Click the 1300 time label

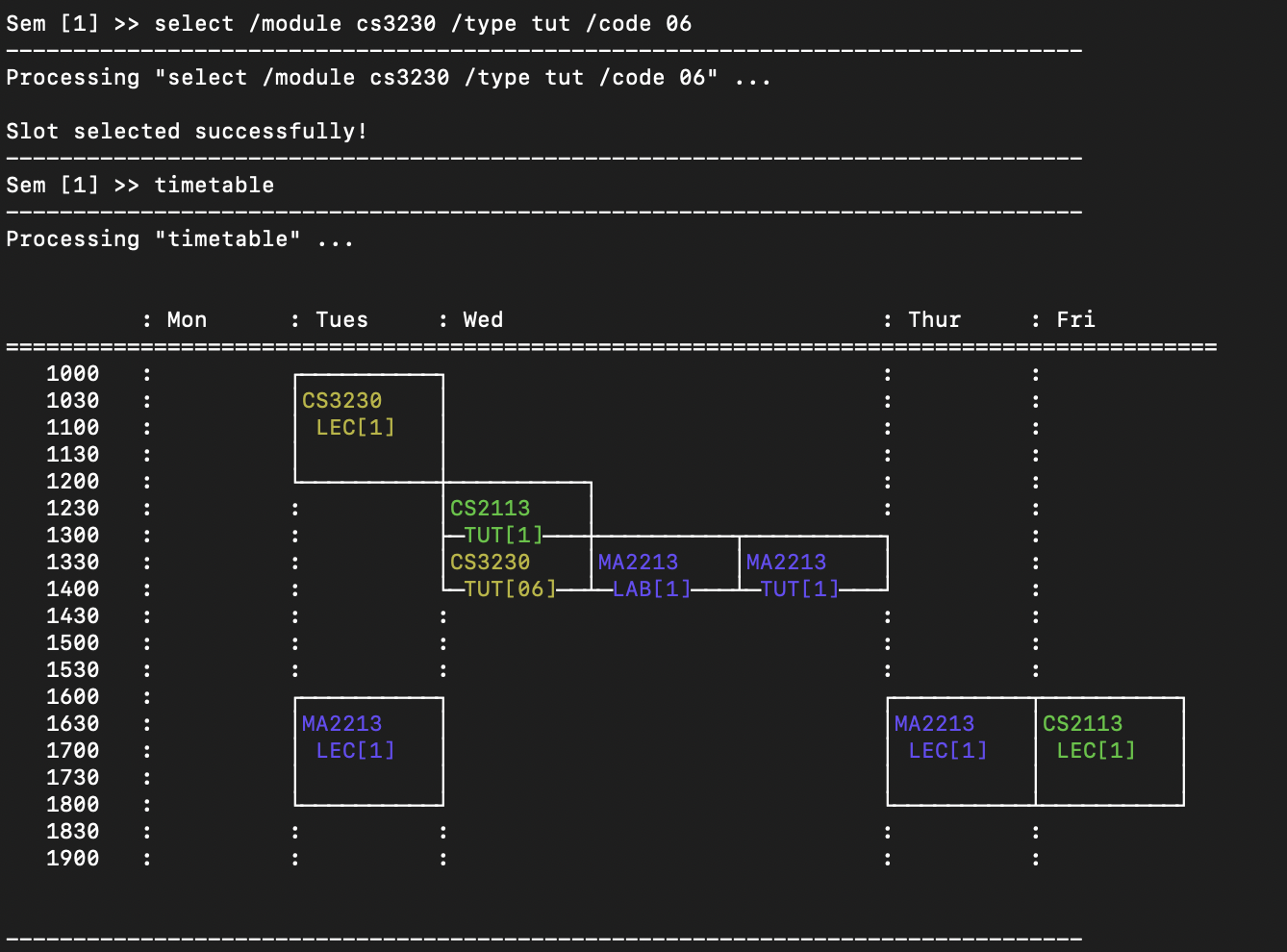click(73, 536)
